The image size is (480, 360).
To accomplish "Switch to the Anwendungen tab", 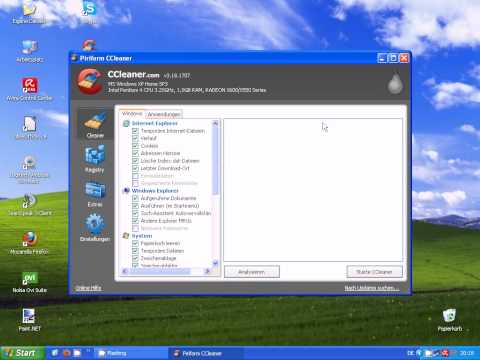I will click(x=164, y=114).
